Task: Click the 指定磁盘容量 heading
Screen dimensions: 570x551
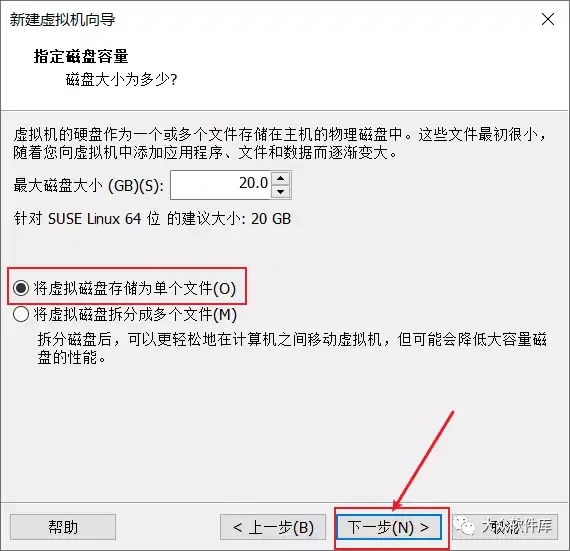Action: [x=81, y=57]
